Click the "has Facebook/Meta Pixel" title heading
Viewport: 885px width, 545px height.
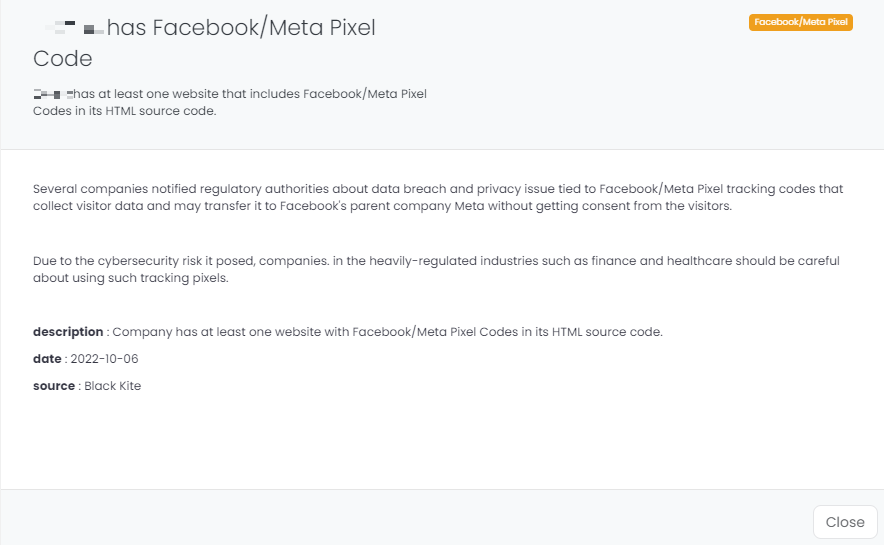(241, 28)
